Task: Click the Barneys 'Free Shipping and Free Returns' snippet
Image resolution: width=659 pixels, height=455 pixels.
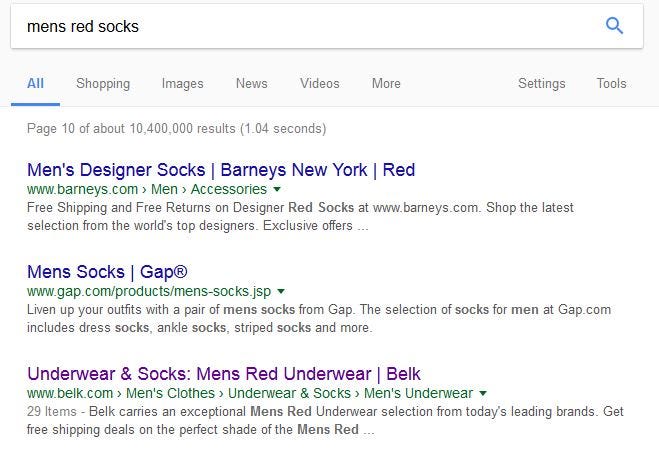Action: [300, 216]
